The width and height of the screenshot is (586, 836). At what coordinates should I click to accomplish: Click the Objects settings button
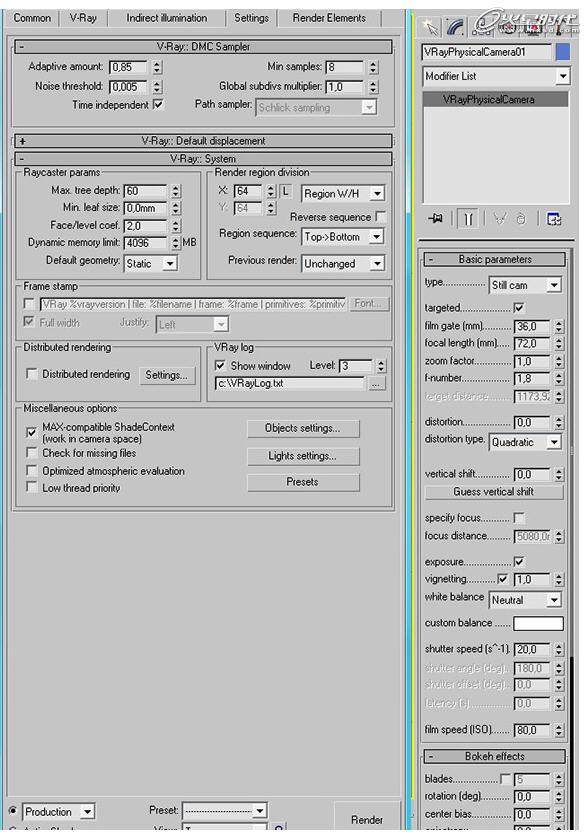pyautogui.click(x=303, y=428)
